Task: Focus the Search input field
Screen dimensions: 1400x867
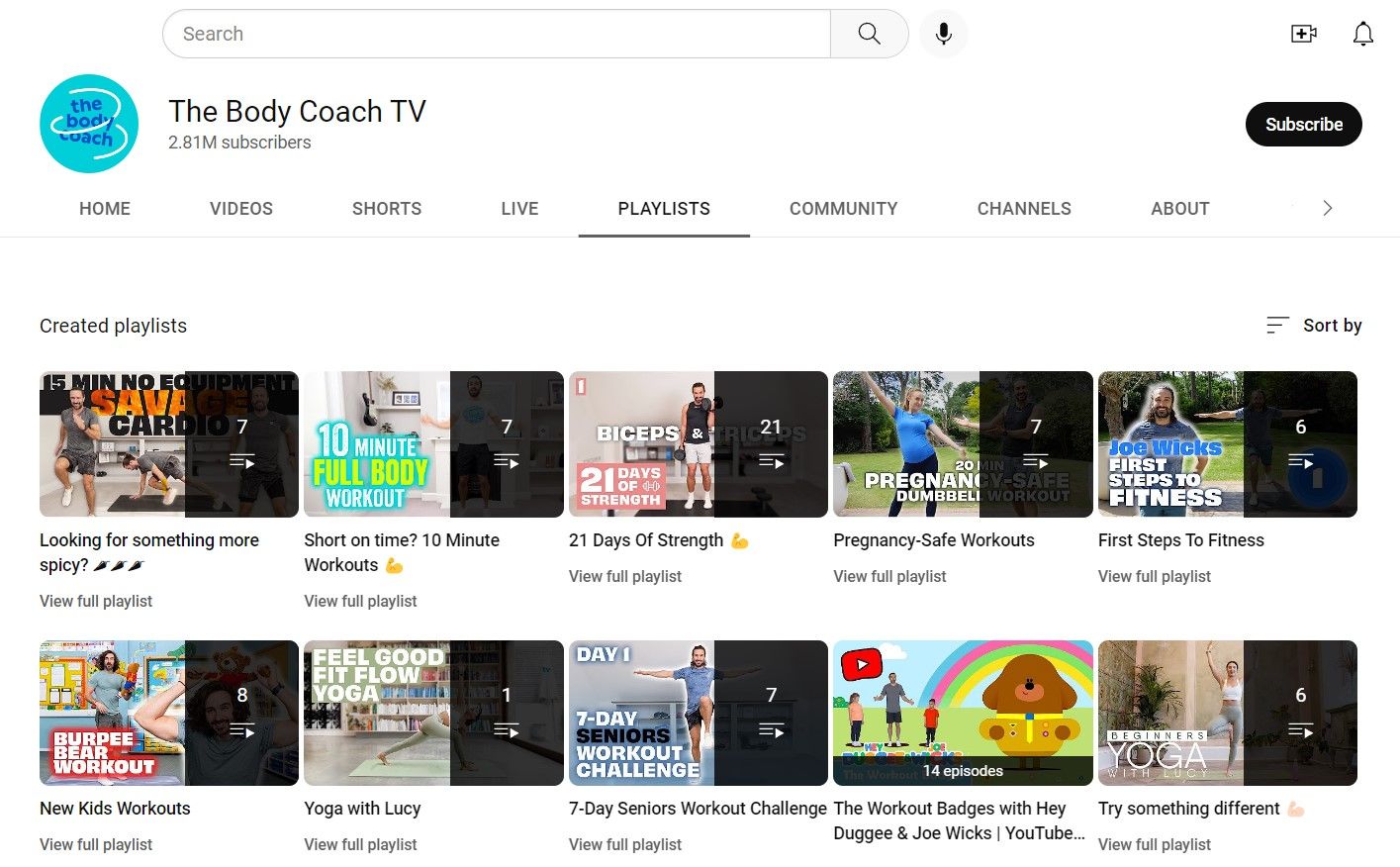Action: pos(495,34)
